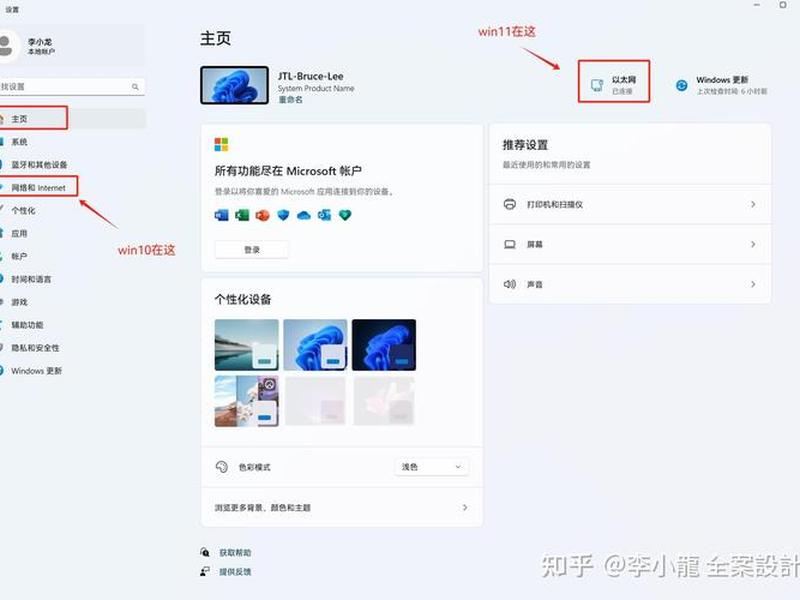Click the 以太网 network status icon
Image resolution: width=800 pixels, height=600 pixels.
pyautogui.click(x=597, y=85)
